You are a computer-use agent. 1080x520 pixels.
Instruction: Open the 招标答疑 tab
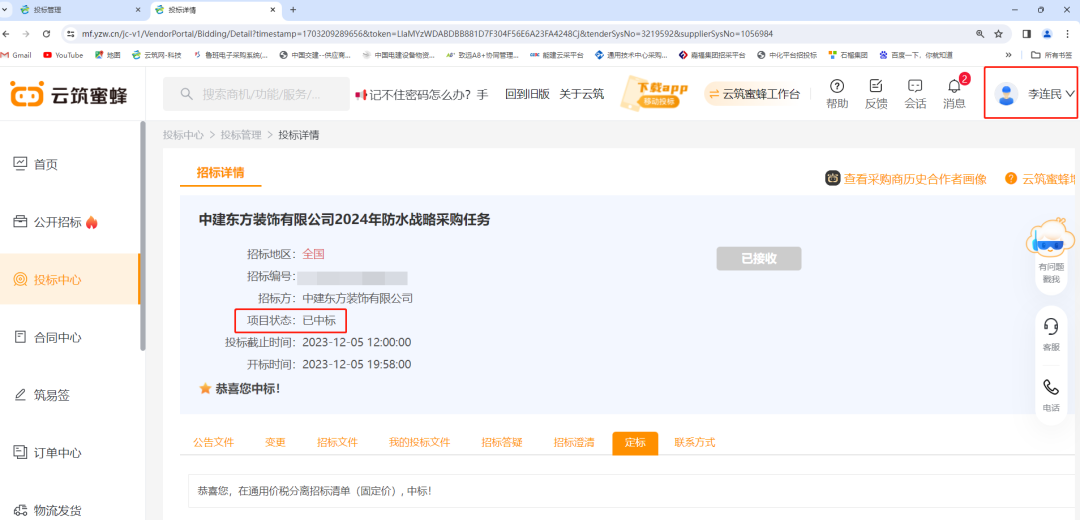[502, 443]
